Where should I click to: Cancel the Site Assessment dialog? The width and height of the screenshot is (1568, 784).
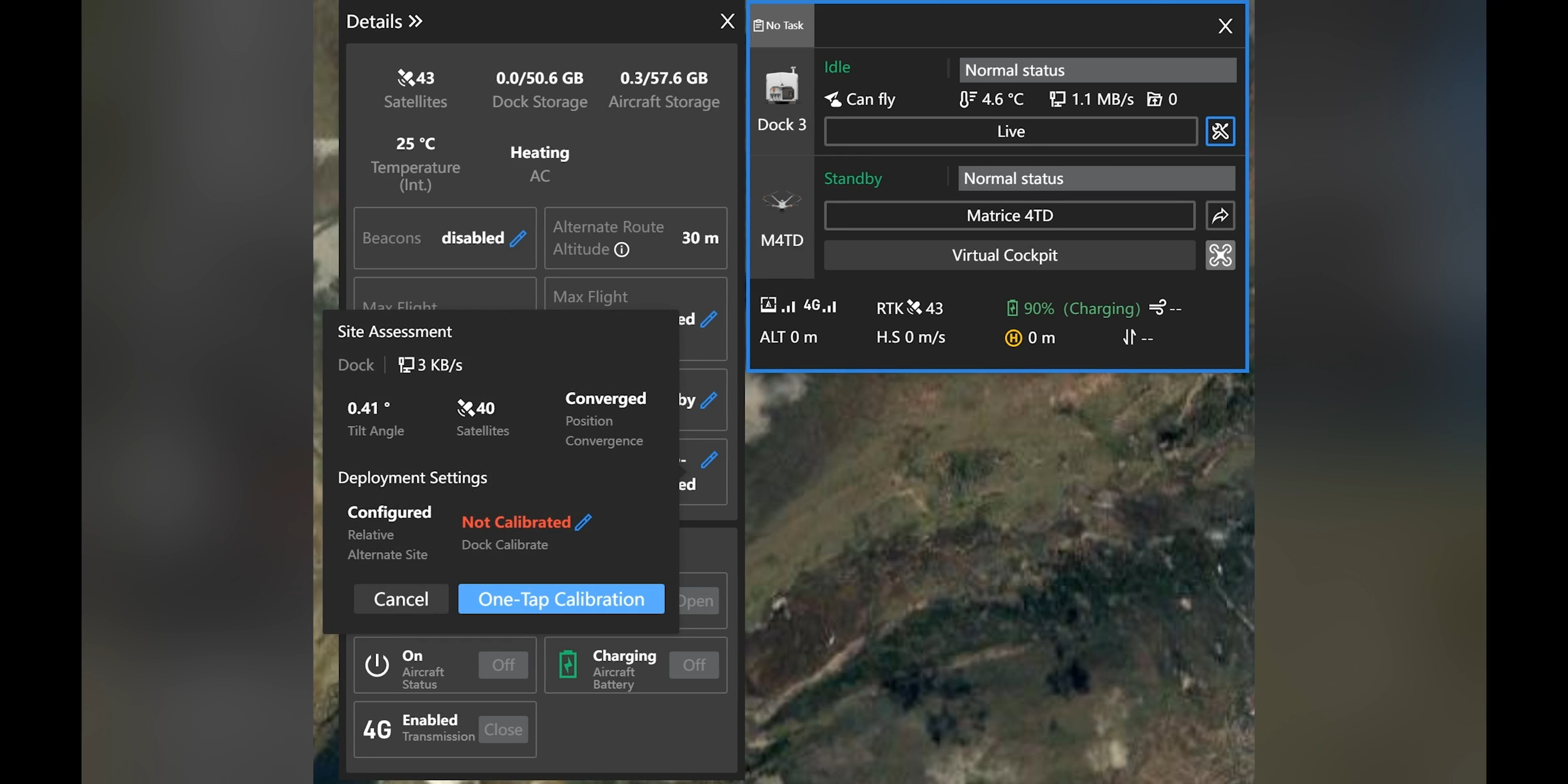[x=401, y=599]
